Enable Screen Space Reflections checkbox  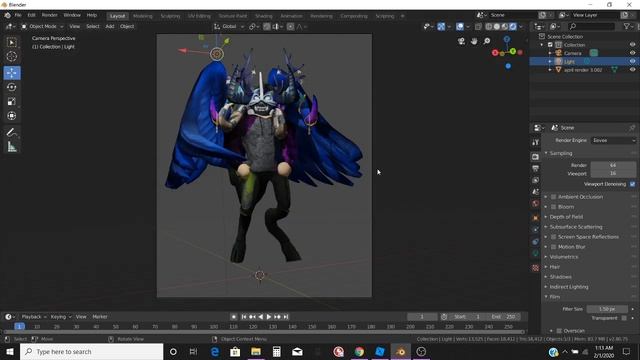(x=554, y=237)
